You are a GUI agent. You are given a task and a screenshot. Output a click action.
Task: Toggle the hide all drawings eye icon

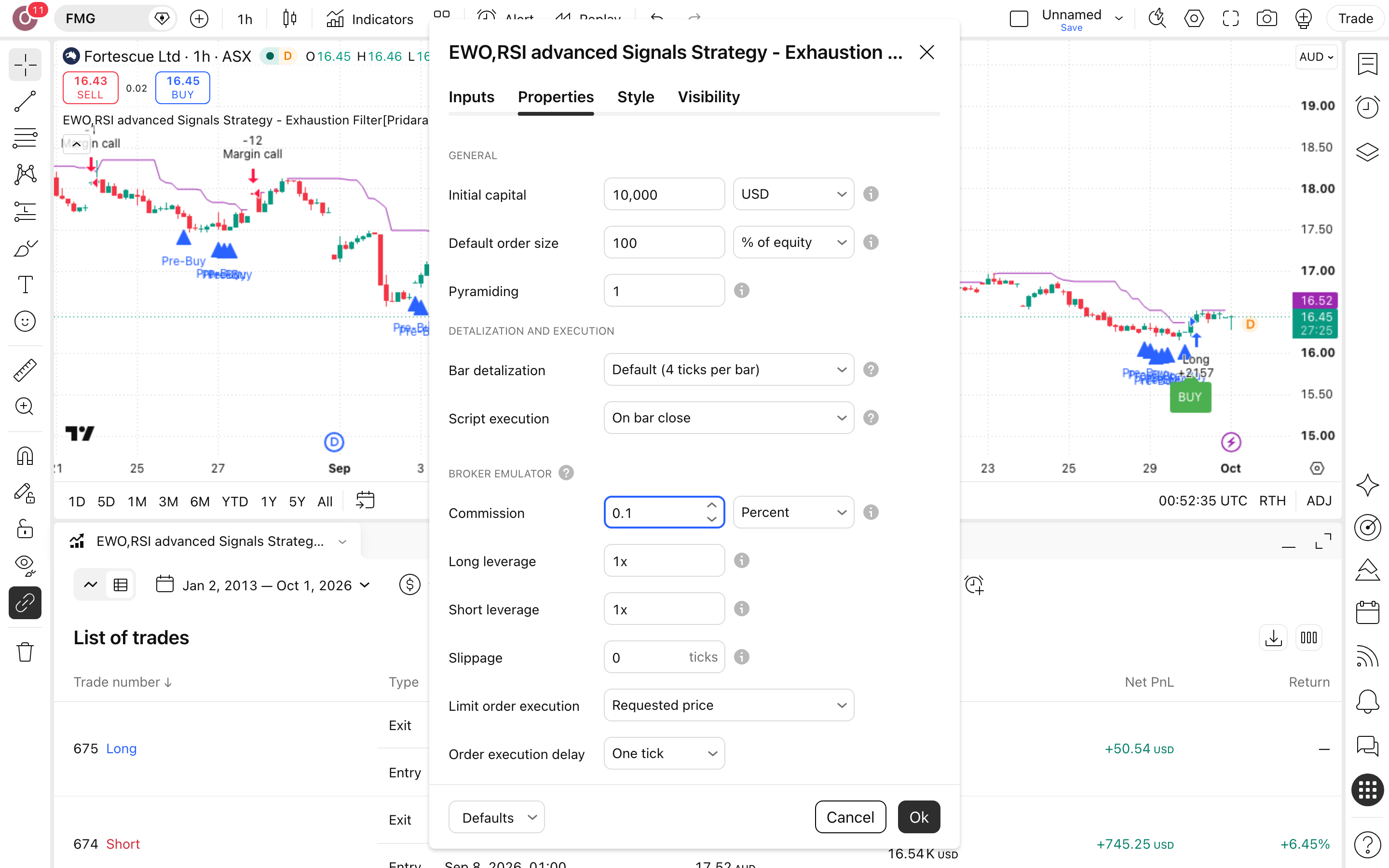25,566
